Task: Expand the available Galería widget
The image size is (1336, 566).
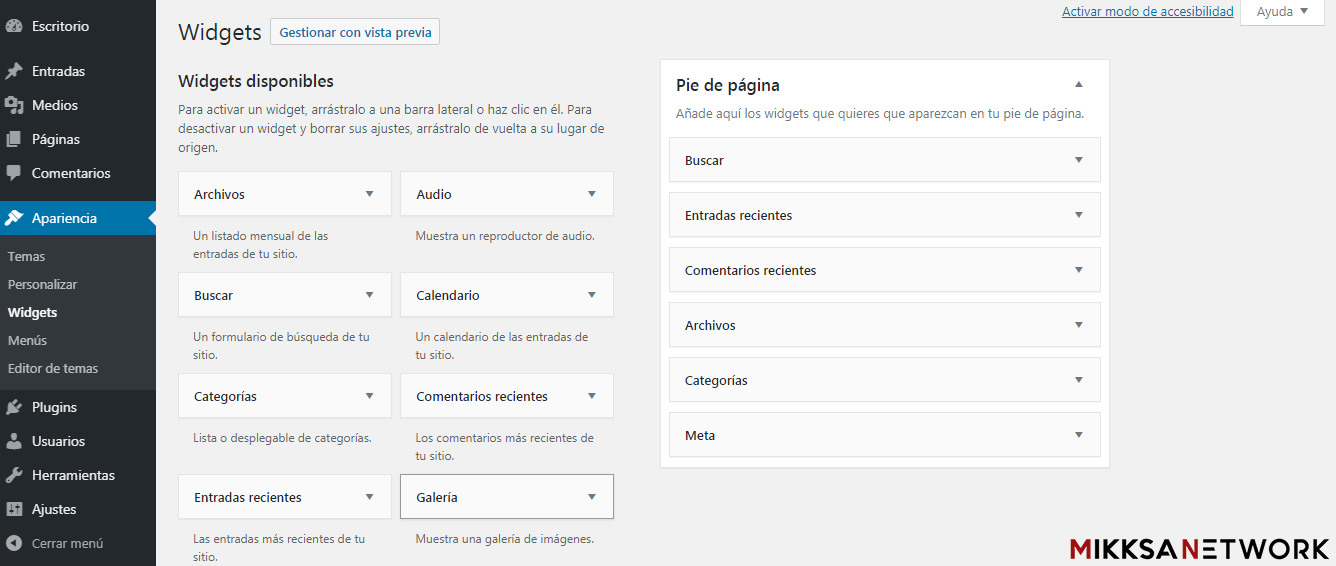Action: coord(592,497)
